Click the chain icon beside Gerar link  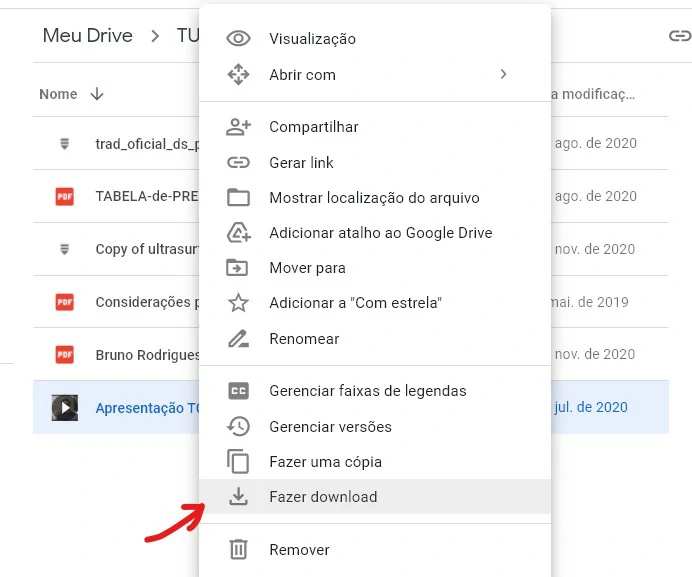tap(238, 162)
